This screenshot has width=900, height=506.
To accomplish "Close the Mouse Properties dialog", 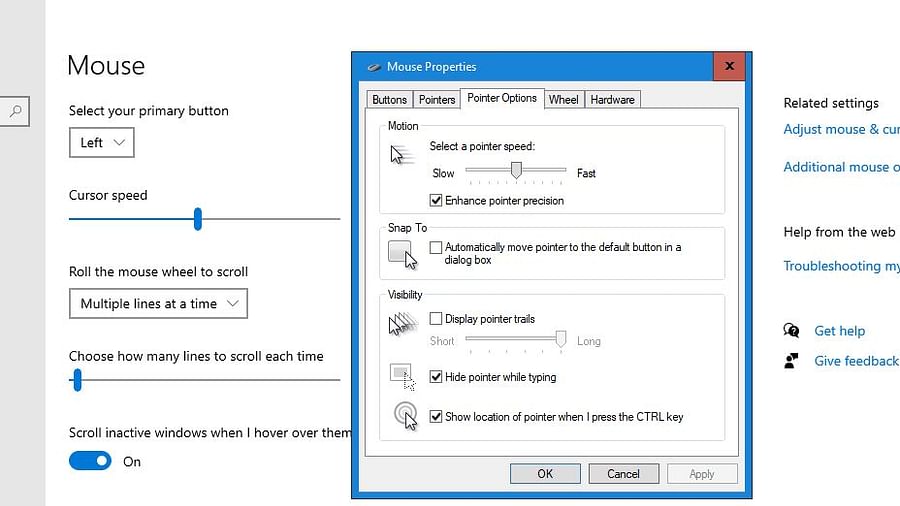I will (729, 66).
